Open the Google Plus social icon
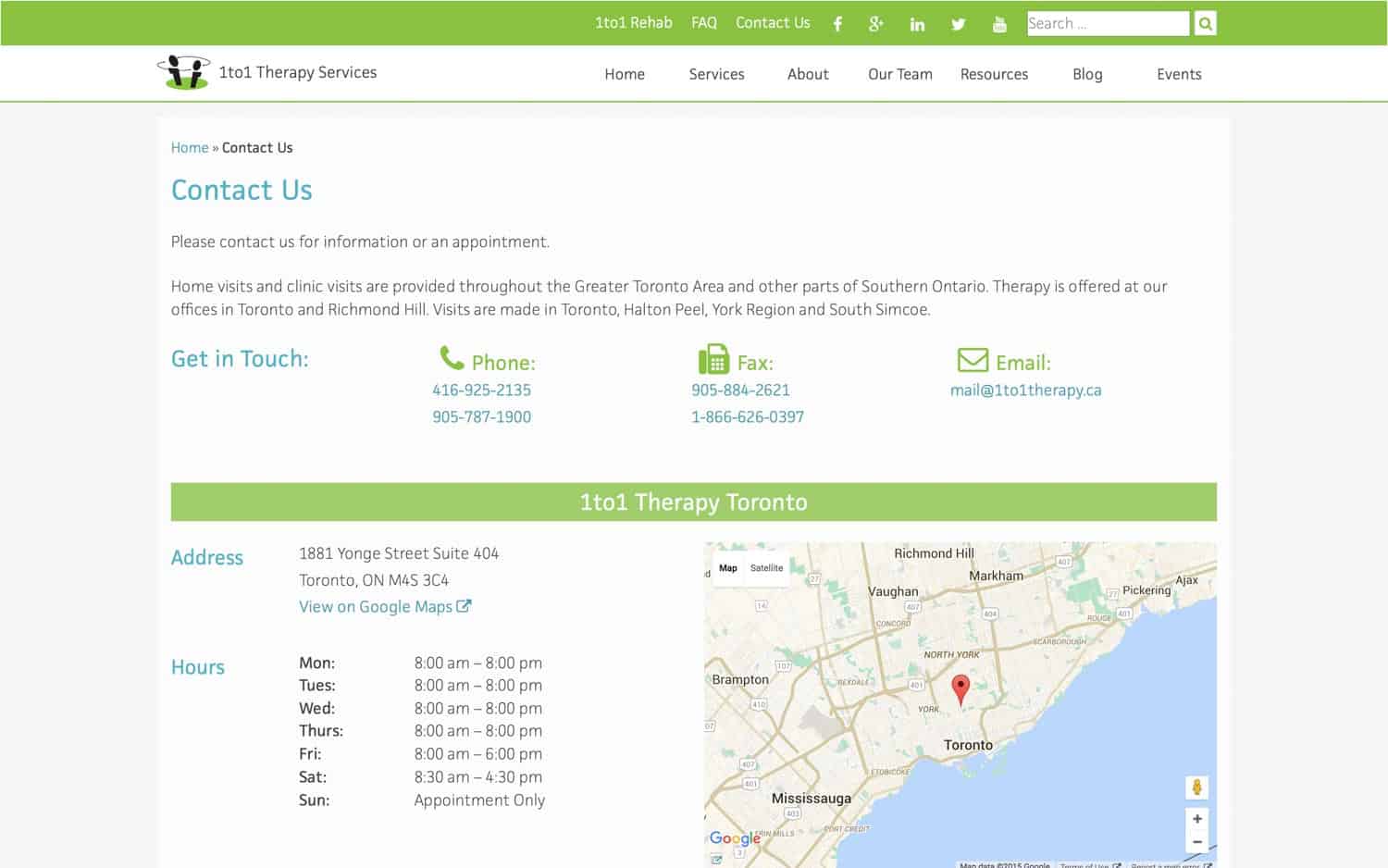Screen dimensions: 1388x868 [x=876, y=24]
